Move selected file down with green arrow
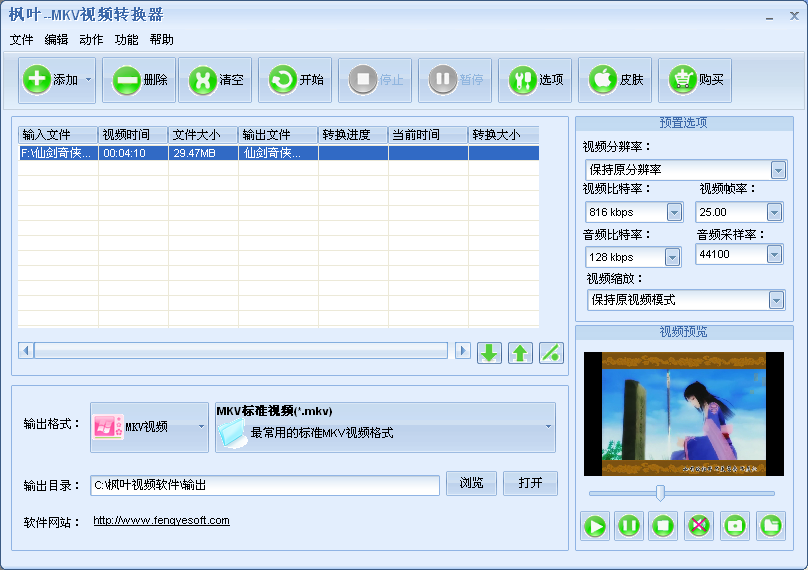 489,352
